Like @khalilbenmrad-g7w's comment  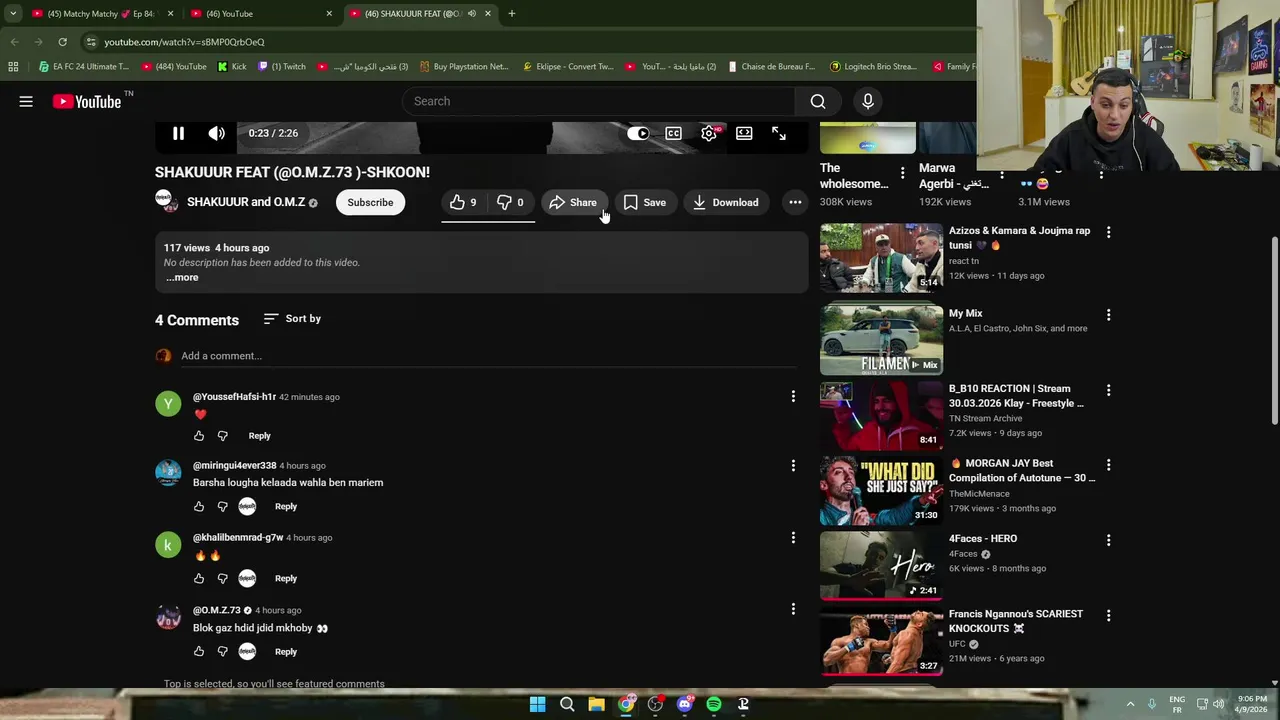(x=199, y=578)
